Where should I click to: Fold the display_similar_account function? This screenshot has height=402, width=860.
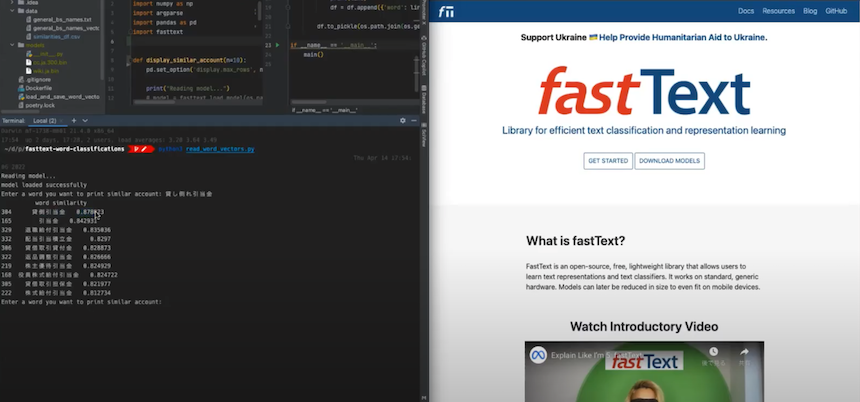[129, 60]
